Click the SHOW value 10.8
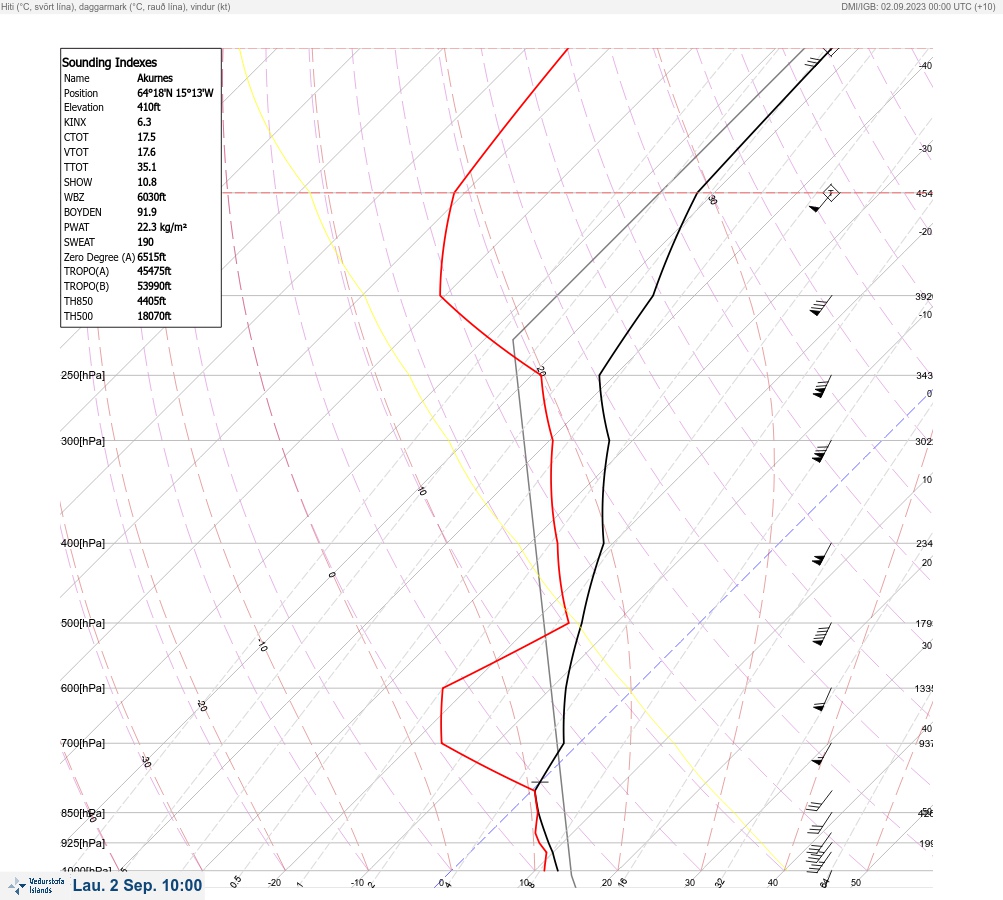 click(146, 182)
